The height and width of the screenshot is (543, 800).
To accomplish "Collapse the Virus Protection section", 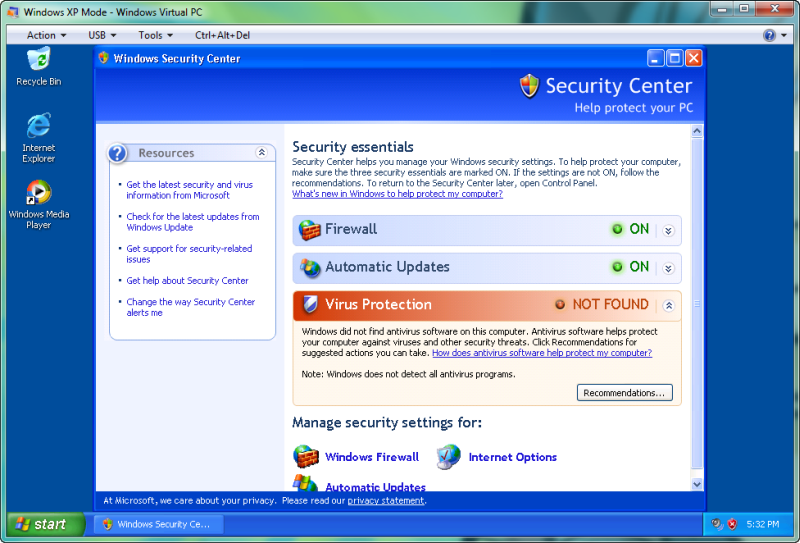I will click(668, 306).
